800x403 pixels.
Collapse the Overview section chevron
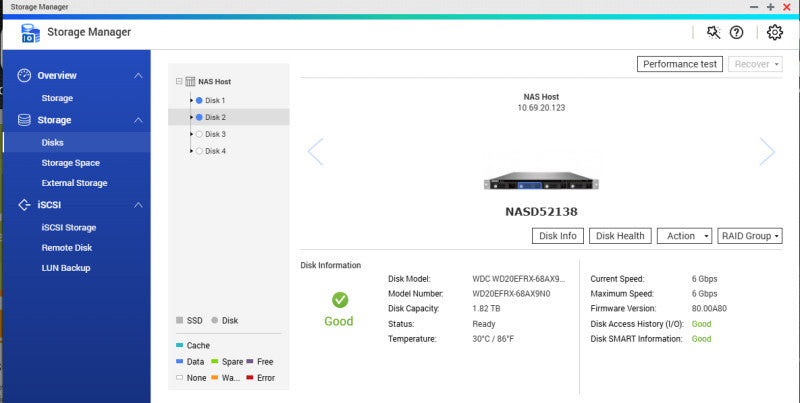pos(138,75)
